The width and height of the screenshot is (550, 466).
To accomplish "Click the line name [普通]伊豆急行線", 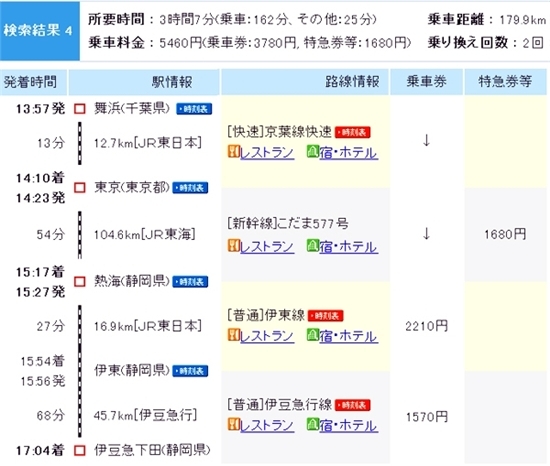I will click(280, 405).
